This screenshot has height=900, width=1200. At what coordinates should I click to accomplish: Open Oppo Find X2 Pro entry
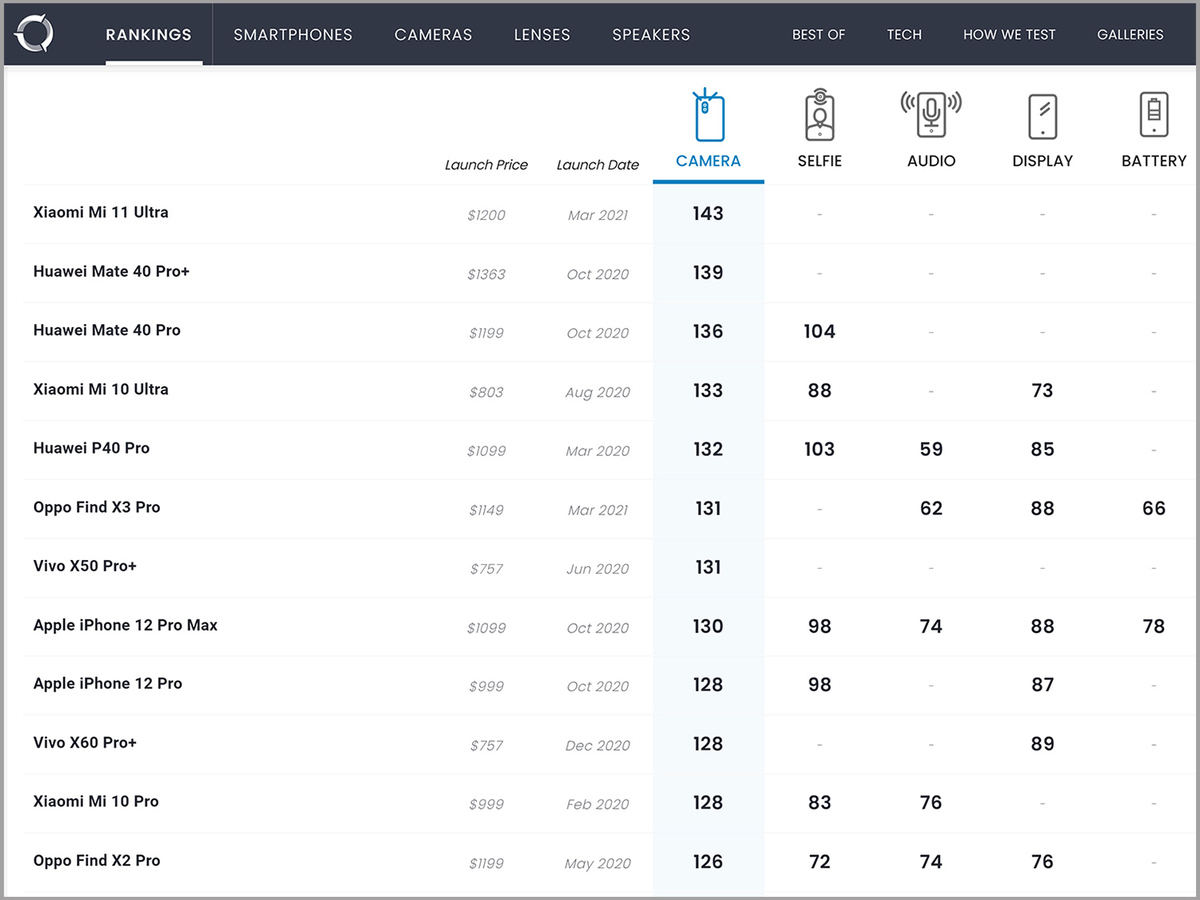tap(97, 860)
